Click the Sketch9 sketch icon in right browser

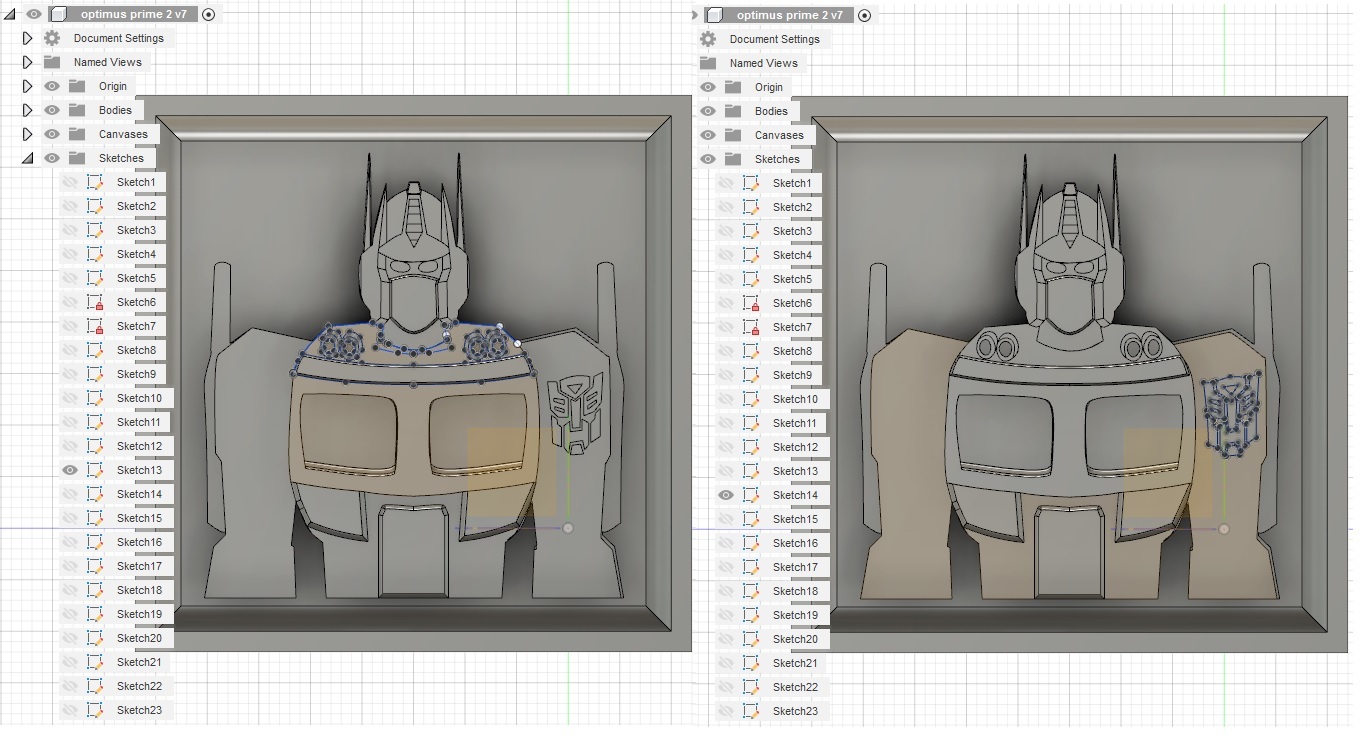pyautogui.click(x=751, y=375)
